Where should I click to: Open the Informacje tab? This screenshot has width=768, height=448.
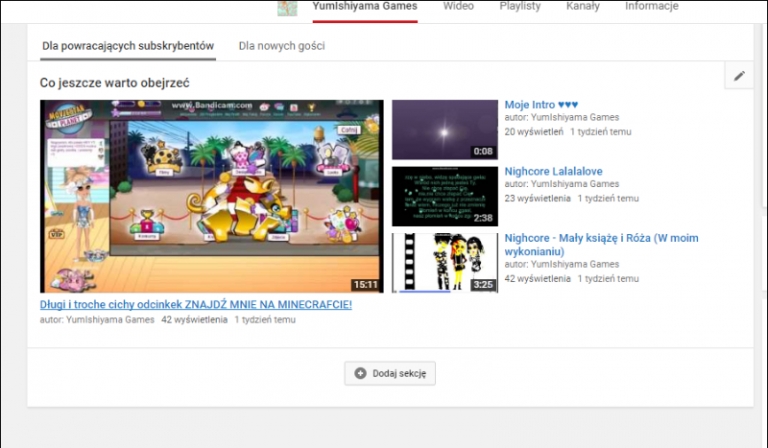(651, 6)
